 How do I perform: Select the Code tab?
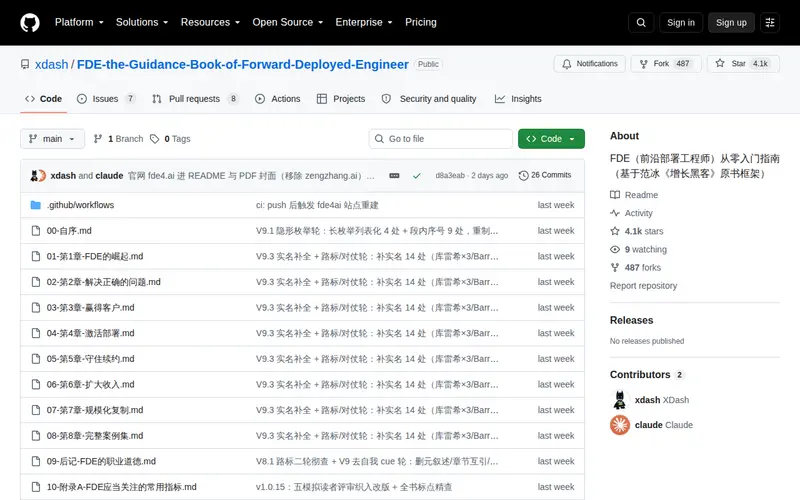[43, 99]
